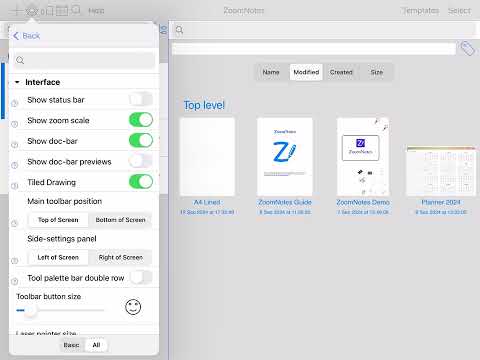Open the Top level folder heading

coord(204,105)
